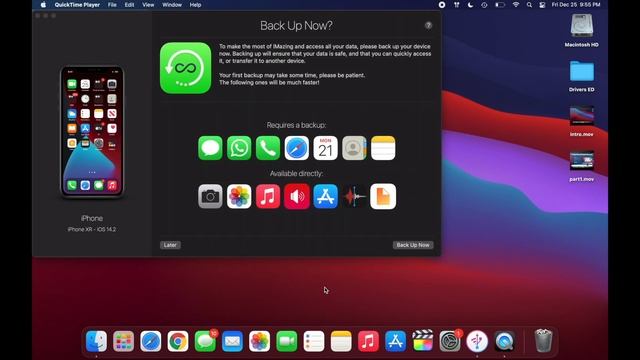Screen dimensions: 640x360
Task: Select intro.mov file on desktop
Action: point(582,116)
